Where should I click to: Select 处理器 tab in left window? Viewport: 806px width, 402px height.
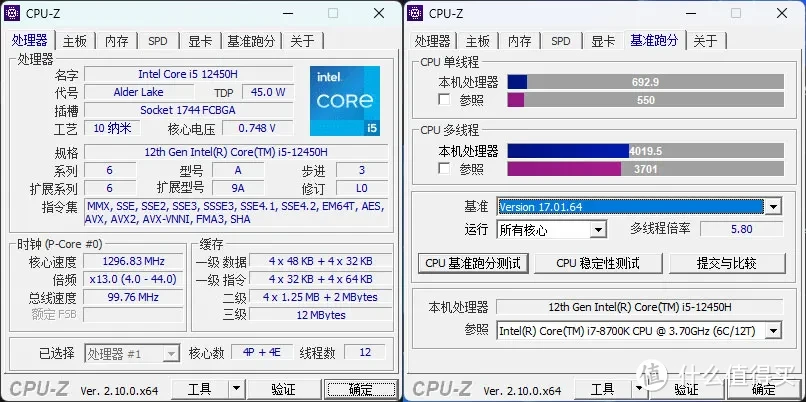30,40
